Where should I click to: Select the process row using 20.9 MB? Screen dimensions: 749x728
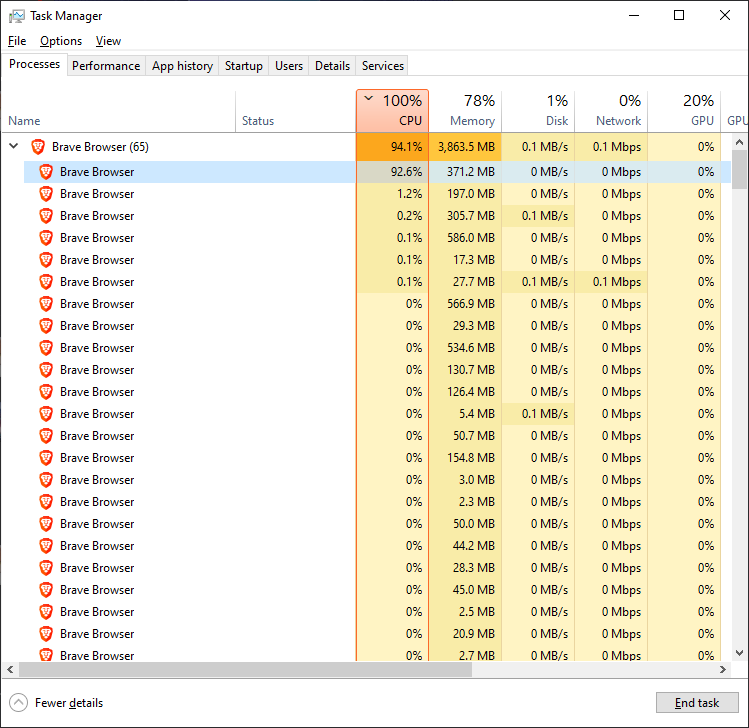click(x=377, y=633)
